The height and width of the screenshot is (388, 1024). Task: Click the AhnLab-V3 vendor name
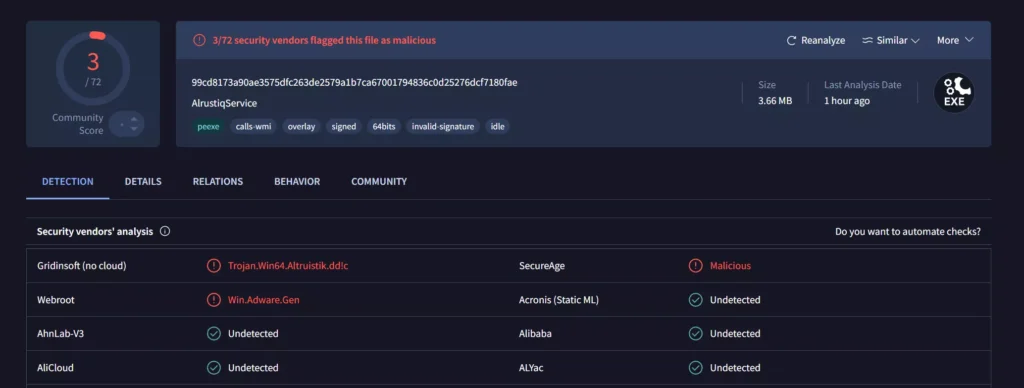(61, 334)
